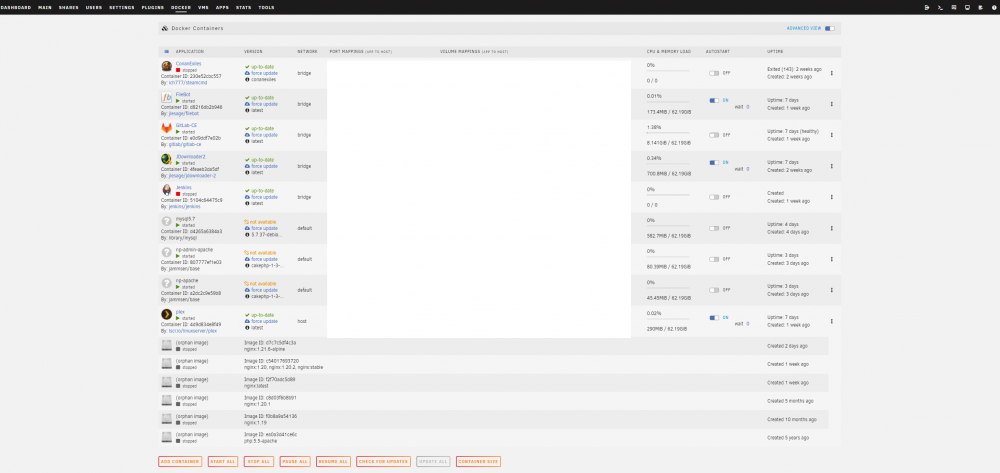Image resolution: width=1000 pixels, height=473 pixels.
Task: Click JDownloader2 autostart wait value
Action: (747, 169)
